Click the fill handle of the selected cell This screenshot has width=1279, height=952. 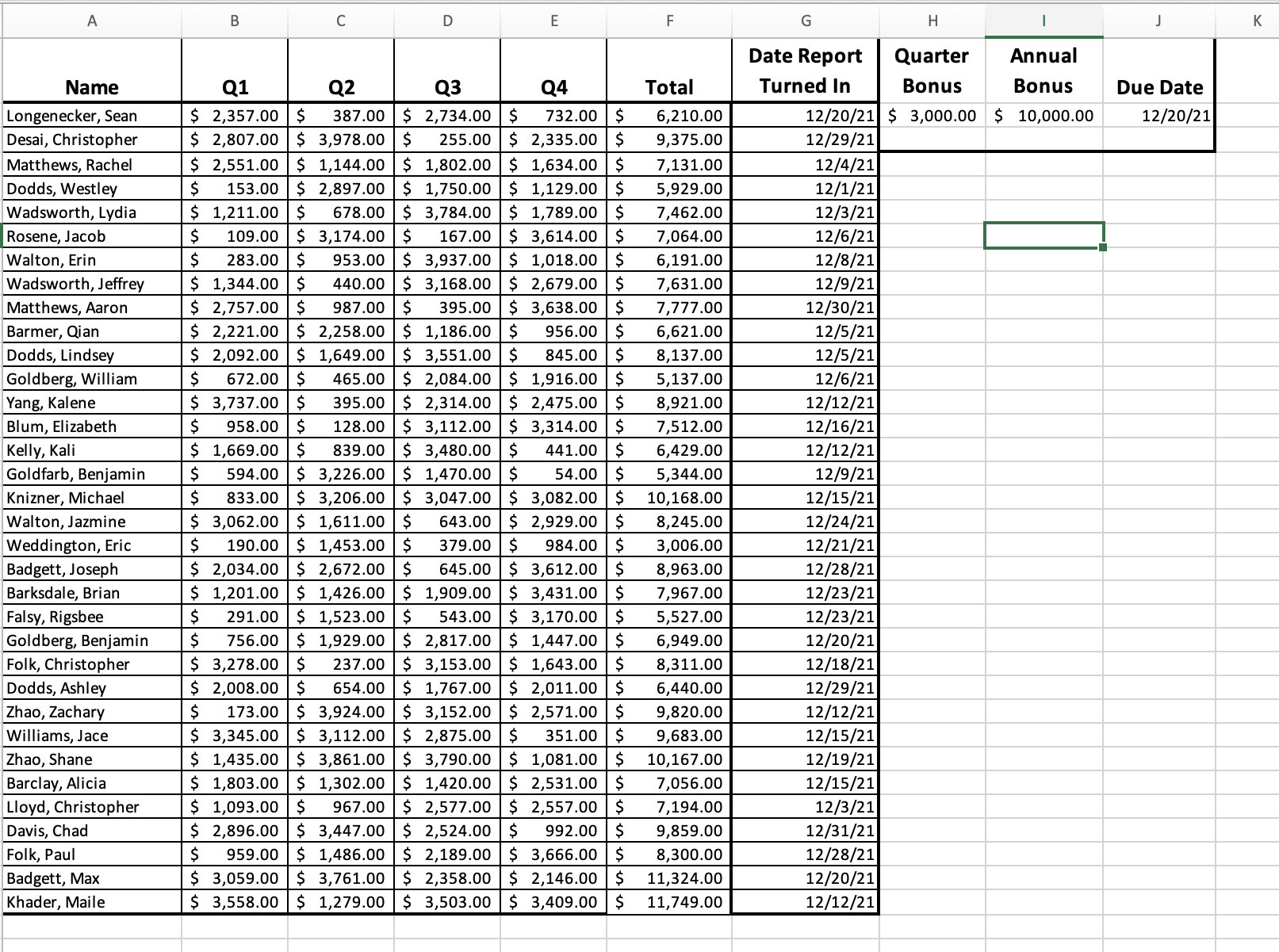[1103, 248]
